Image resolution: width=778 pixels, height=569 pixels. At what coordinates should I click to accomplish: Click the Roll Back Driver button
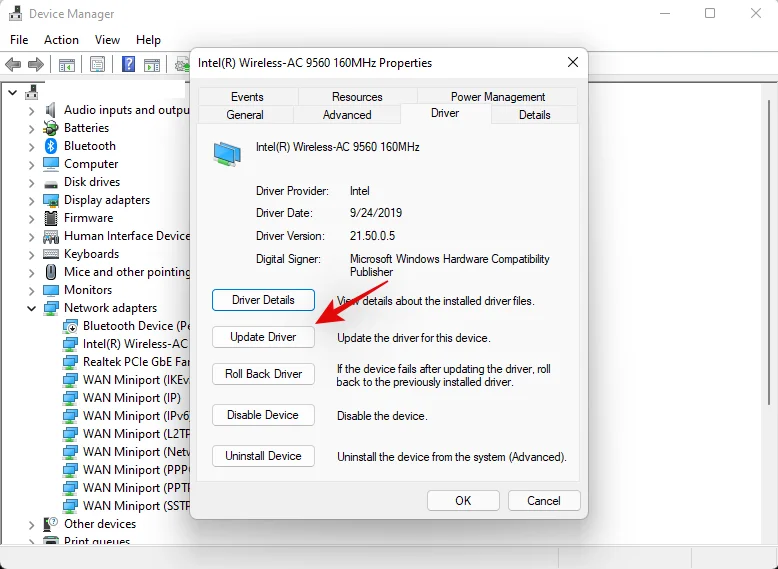[x=263, y=374]
